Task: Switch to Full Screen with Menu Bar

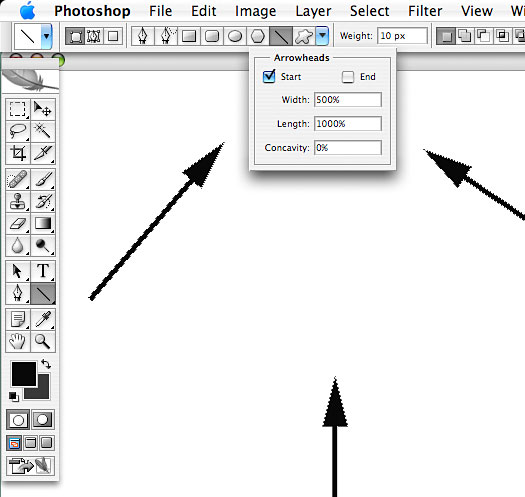Action: coord(30,443)
